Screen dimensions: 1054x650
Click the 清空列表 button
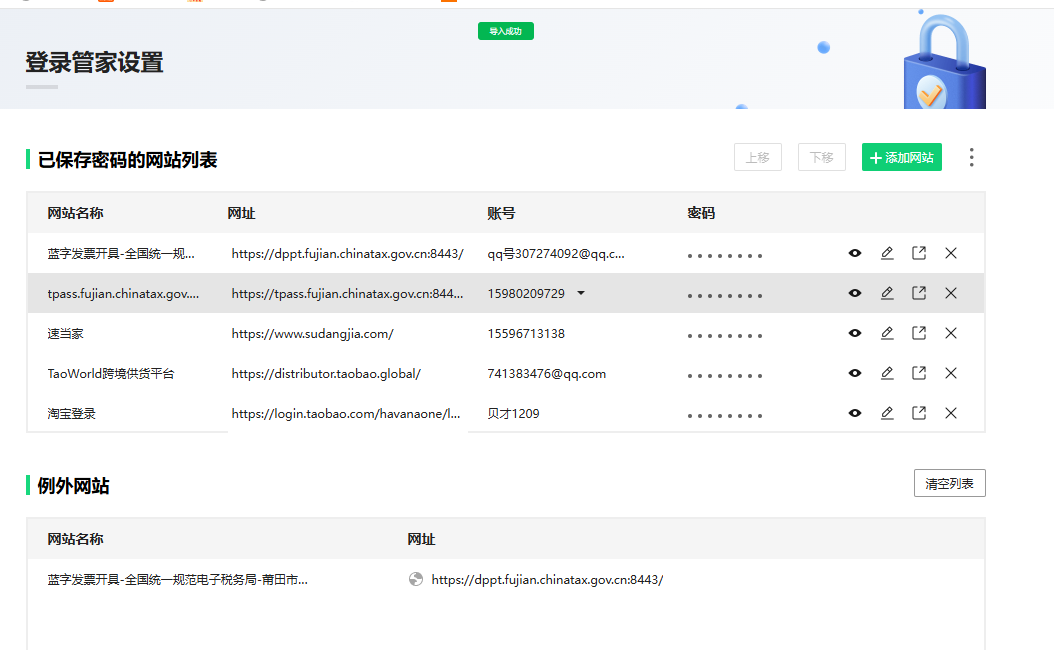(x=949, y=483)
